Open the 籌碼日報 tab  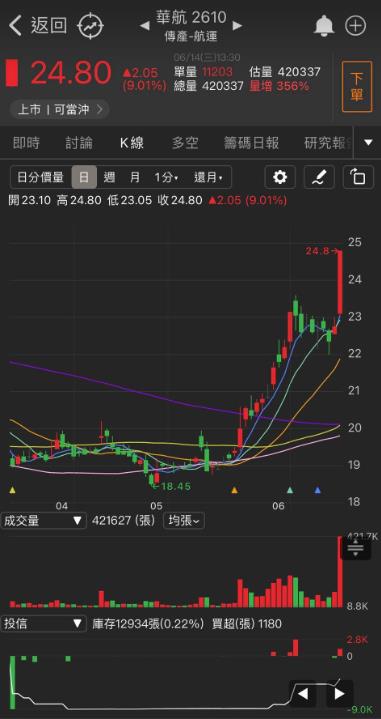(251, 143)
